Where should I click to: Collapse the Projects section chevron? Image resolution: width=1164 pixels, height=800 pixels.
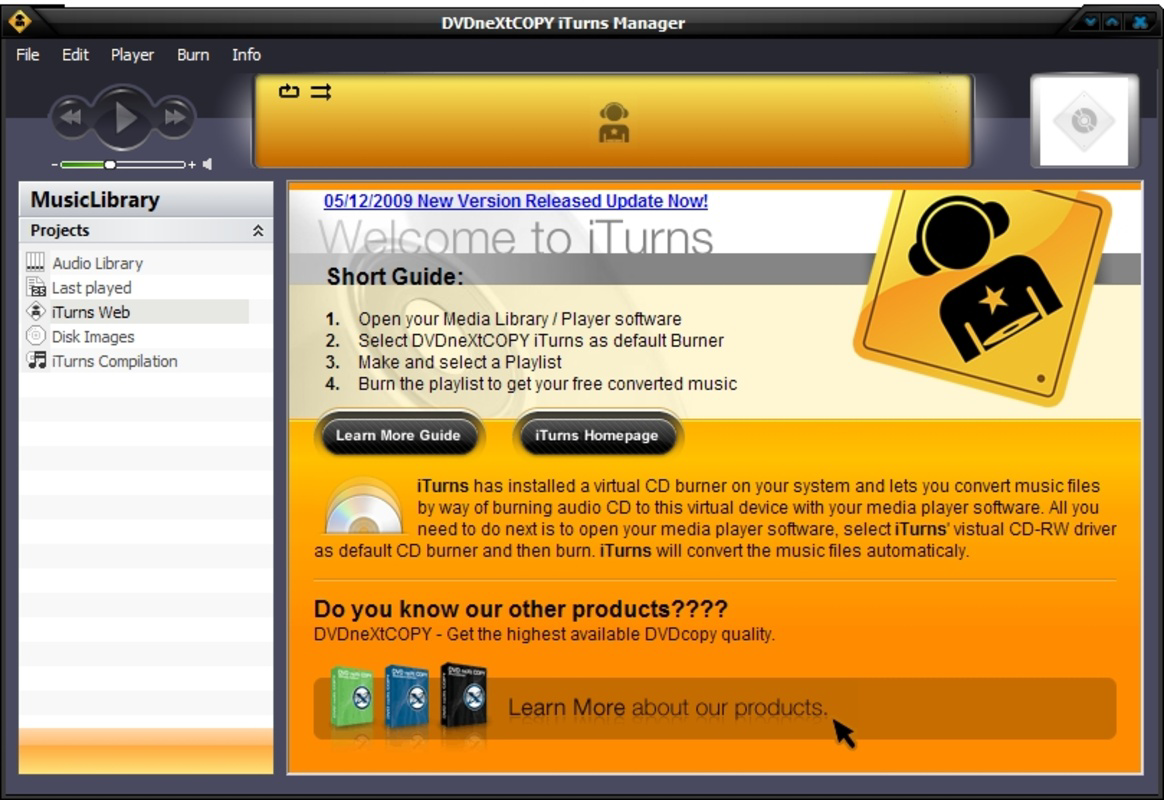[x=258, y=231]
